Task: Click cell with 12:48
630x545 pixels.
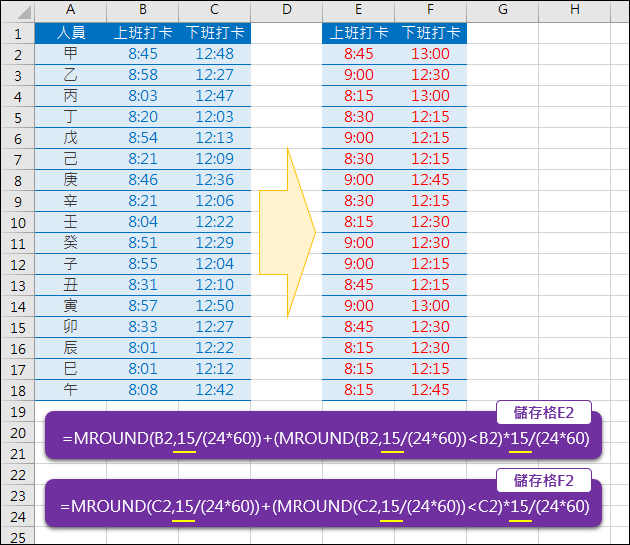Action: click(x=215, y=54)
